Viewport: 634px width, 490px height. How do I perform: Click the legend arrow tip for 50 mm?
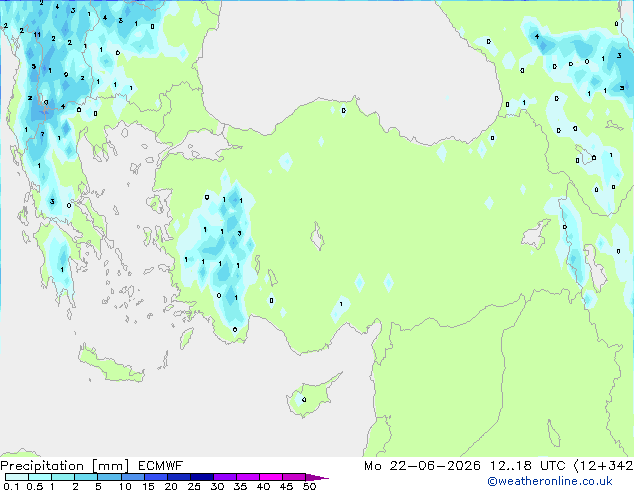pos(317,477)
